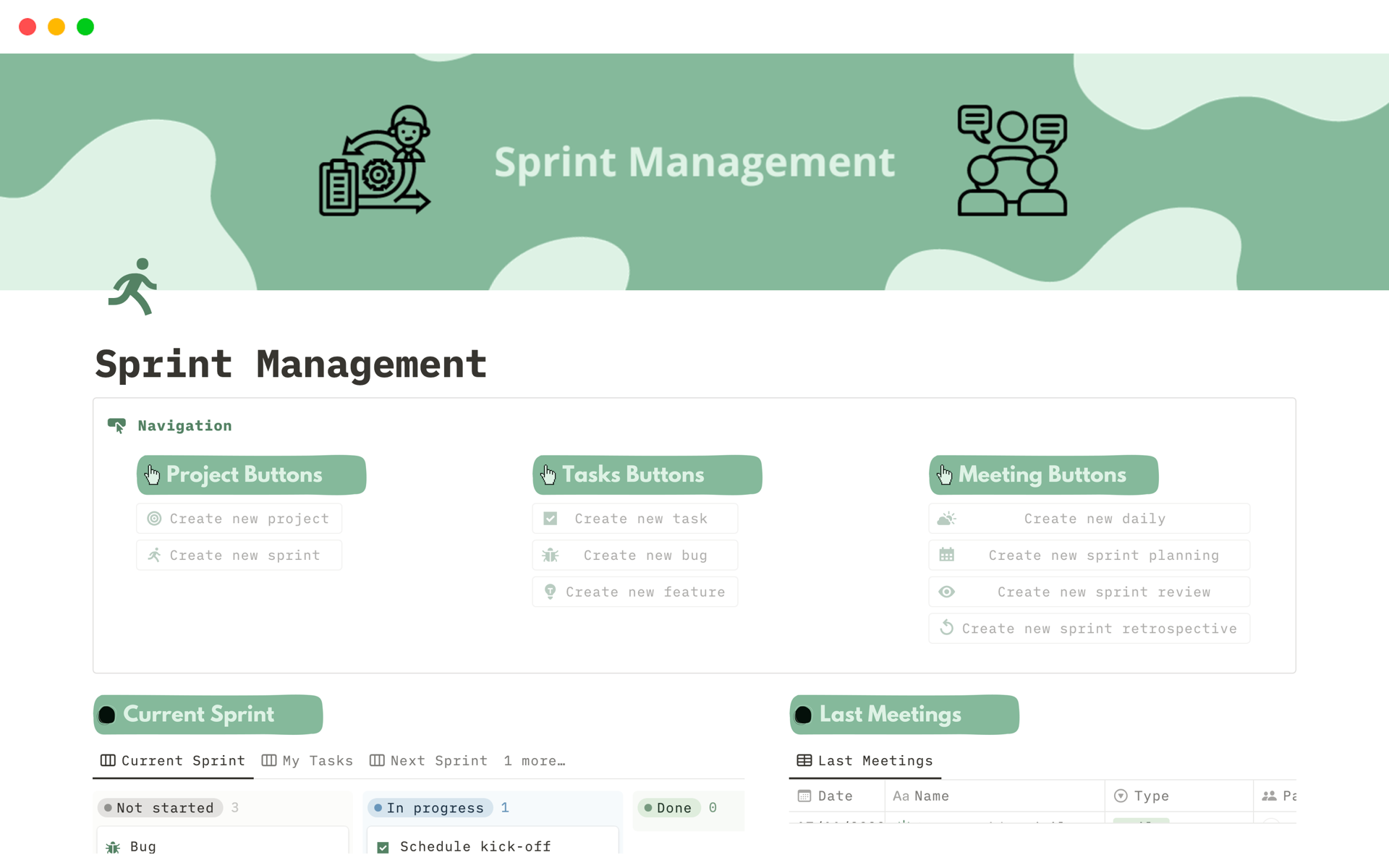Click the green In progress status tag
This screenshot has width=1389, height=868.
click(x=430, y=808)
